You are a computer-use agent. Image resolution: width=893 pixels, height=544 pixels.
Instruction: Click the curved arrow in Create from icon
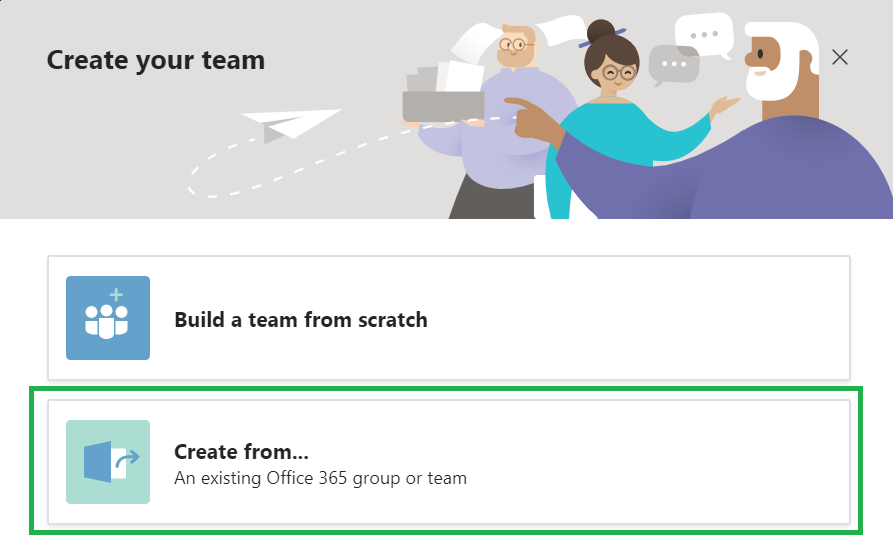pos(127,459)
